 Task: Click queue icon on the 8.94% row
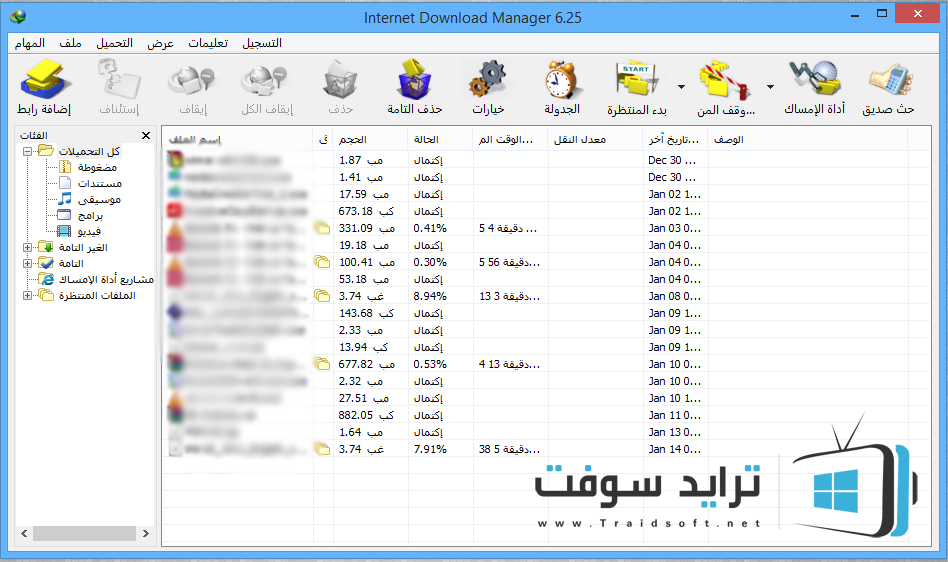click(322, 296)
